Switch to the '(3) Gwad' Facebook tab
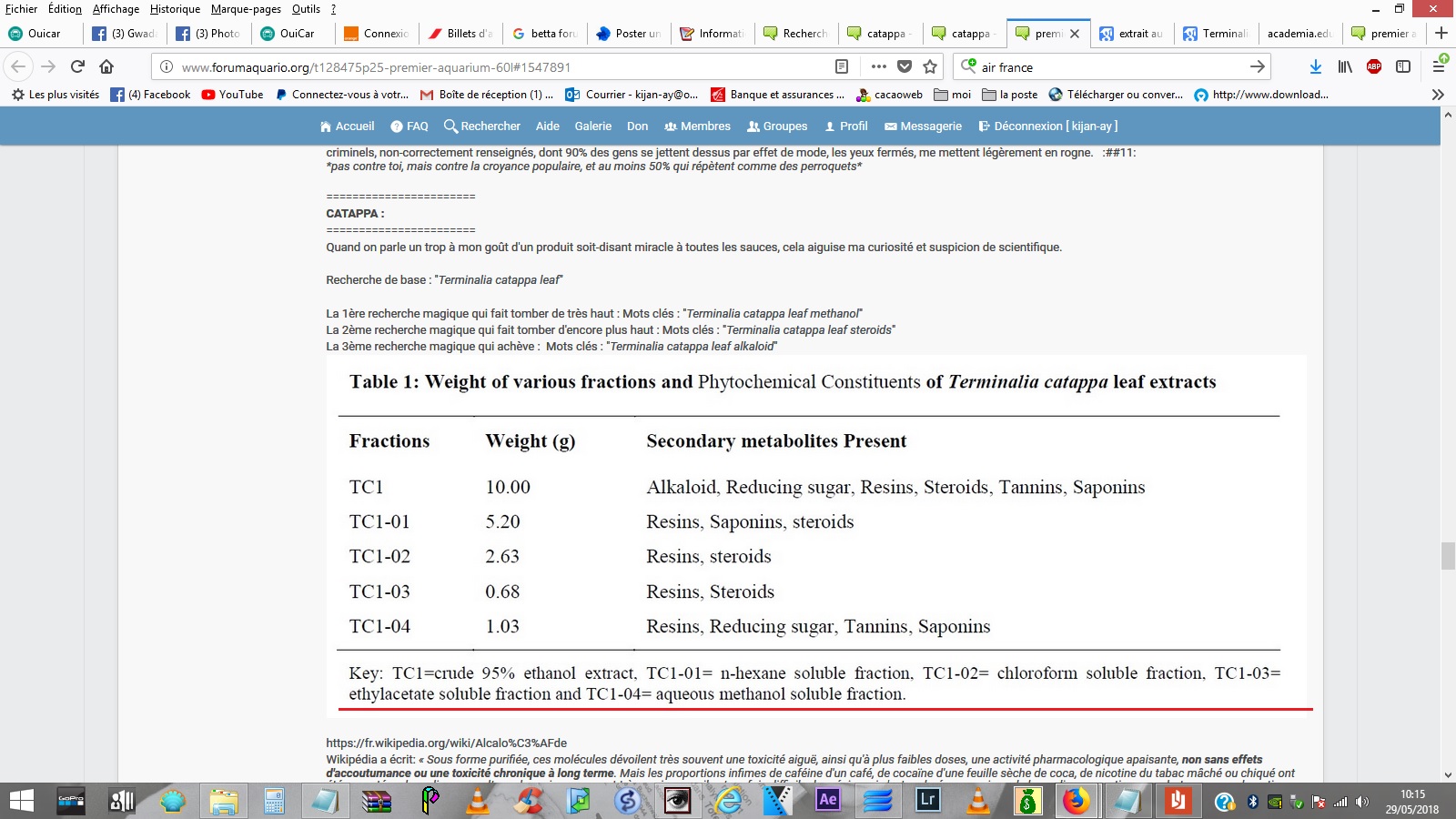The width and height of the screenshot is (1456, 819). tap(125, 34)
